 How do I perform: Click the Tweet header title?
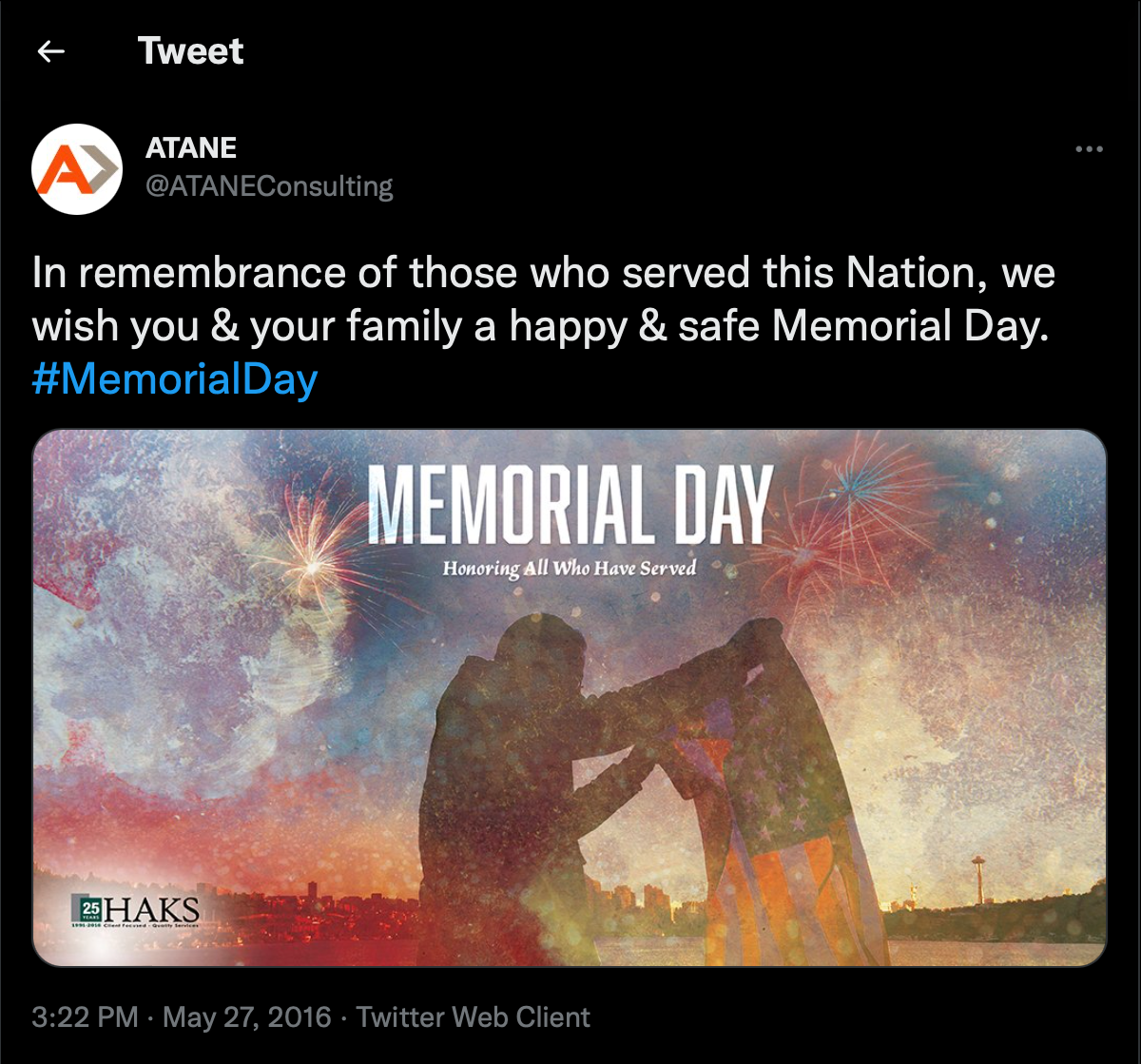click(x=190, y=51)
